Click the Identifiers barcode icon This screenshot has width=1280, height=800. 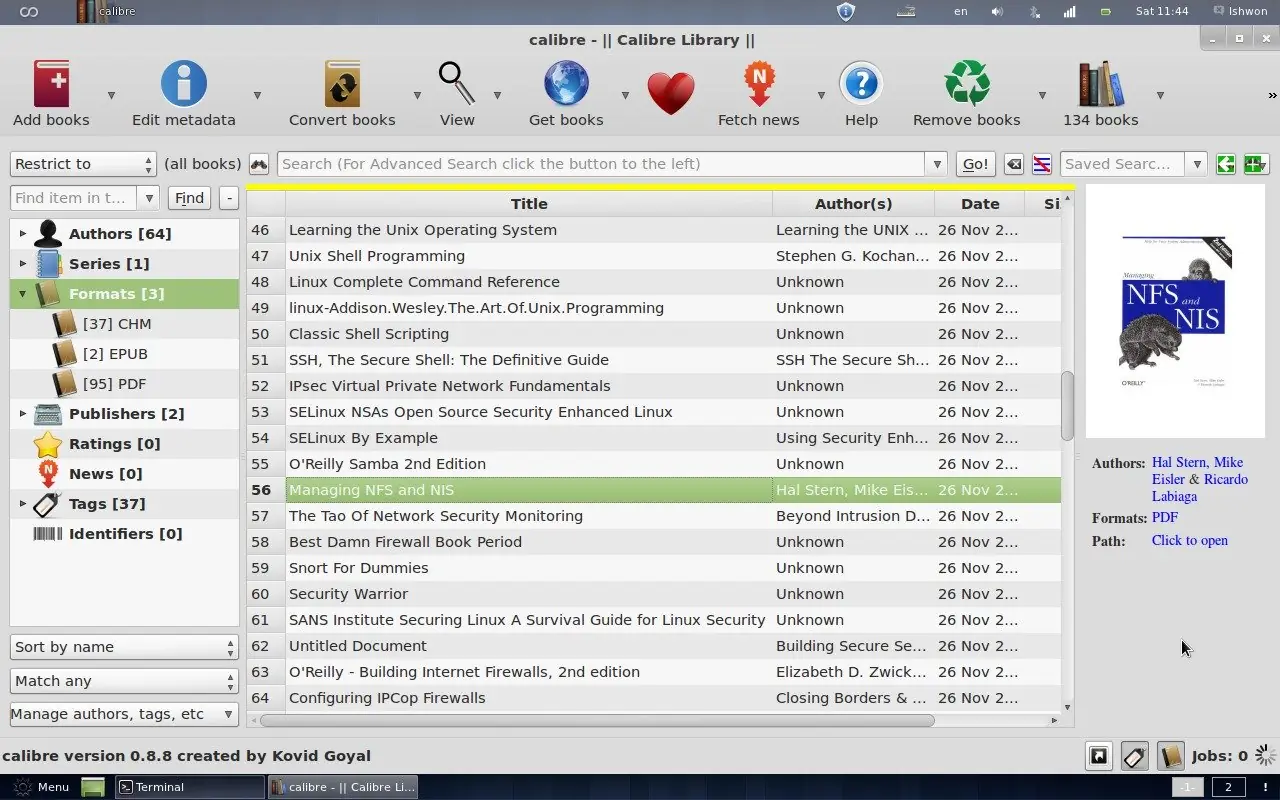point(48,533)
